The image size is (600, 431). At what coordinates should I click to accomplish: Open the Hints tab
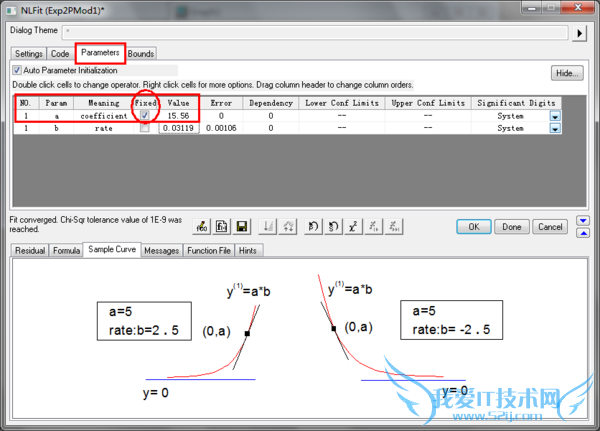coord(248,250)
